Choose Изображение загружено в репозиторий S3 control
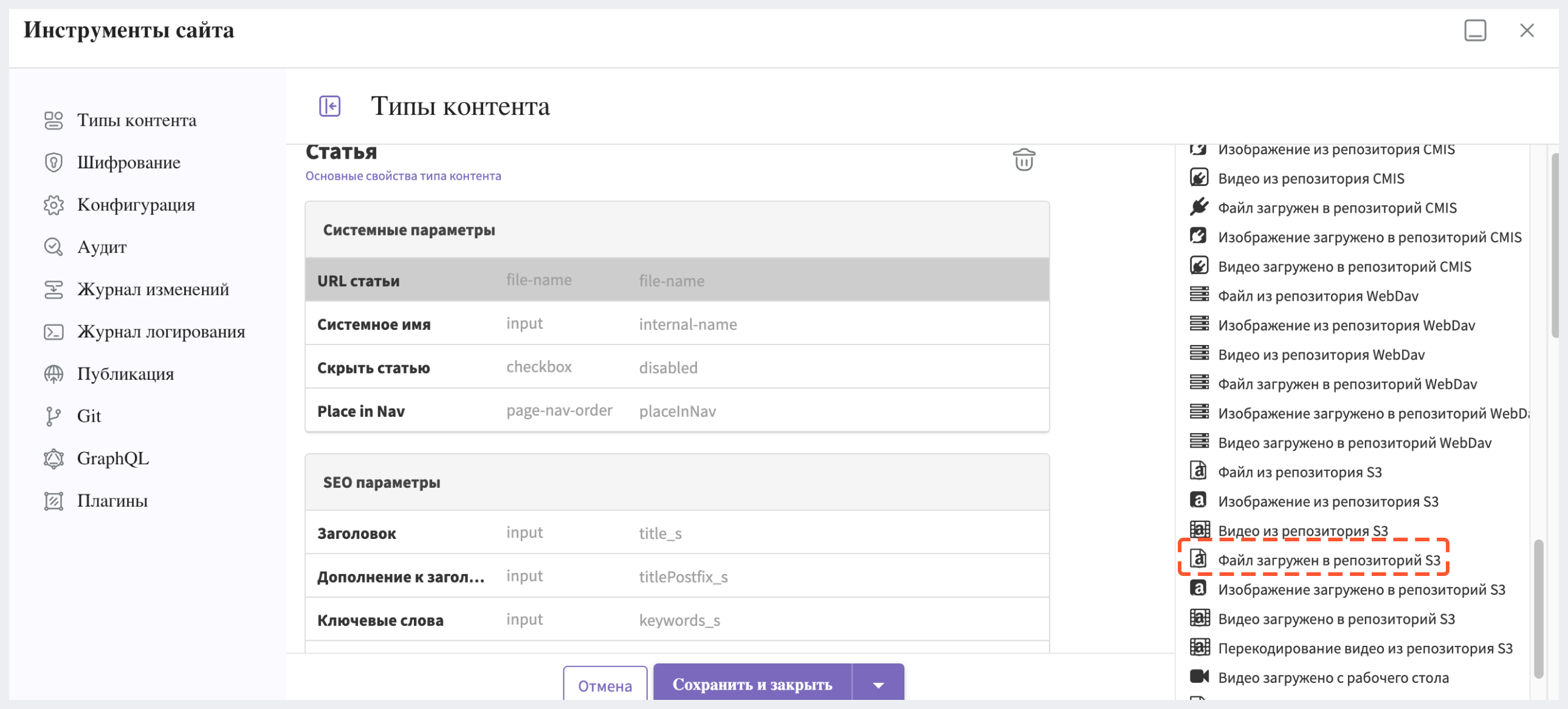Image resolution: width=1568 pixels, height=709 pixels. pyautogui.click(x=1361, y=589)
